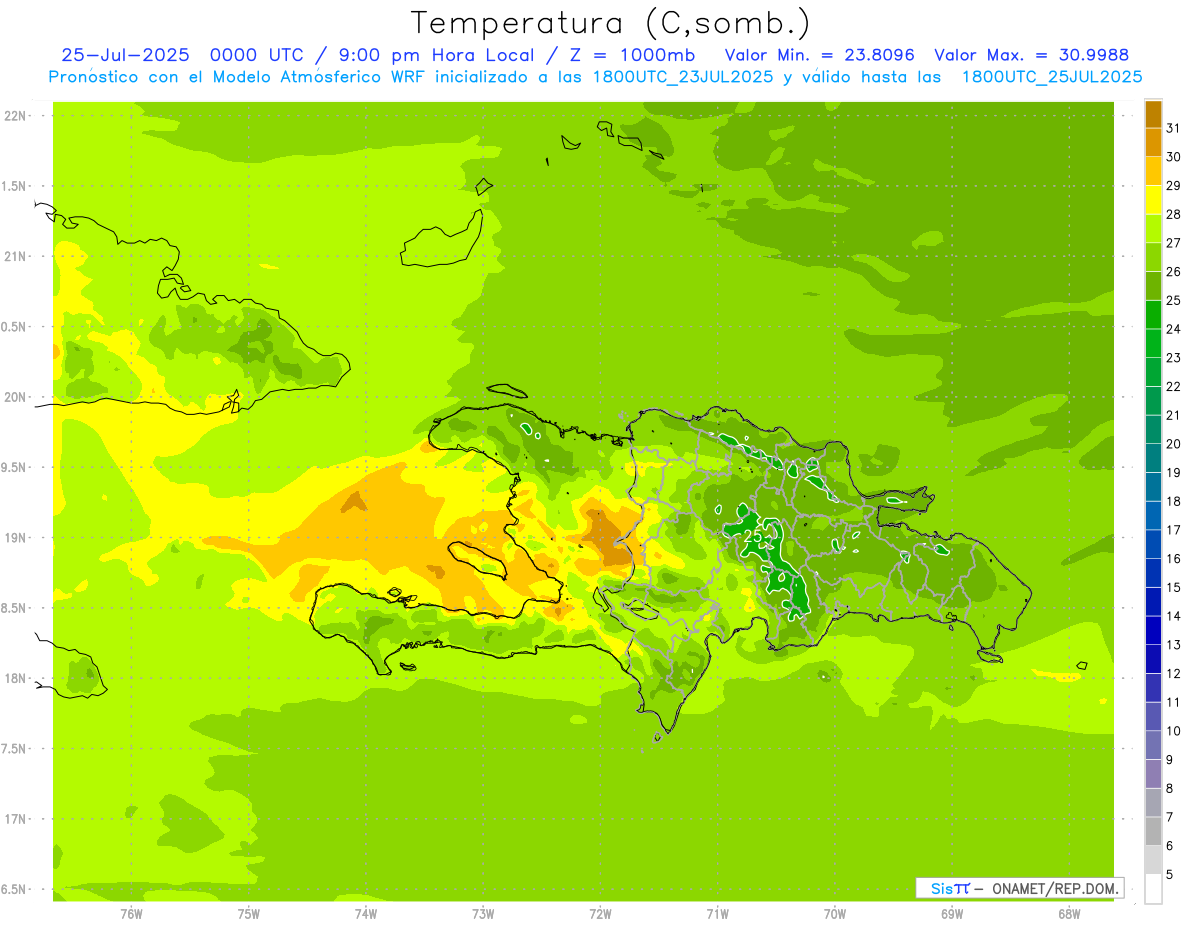This screenshot has width=1200, height=927.
Task: Click the "74W" longitude label
Action: [365, 914]
